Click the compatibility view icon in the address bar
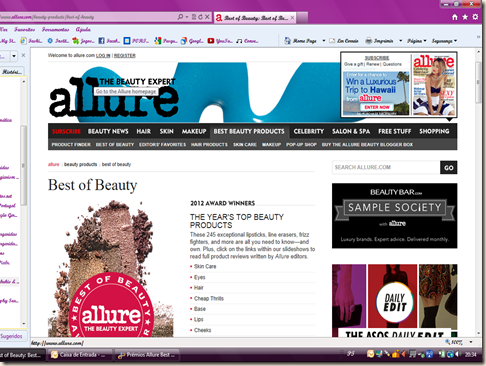The image size is (486, 366). point(194,17)
